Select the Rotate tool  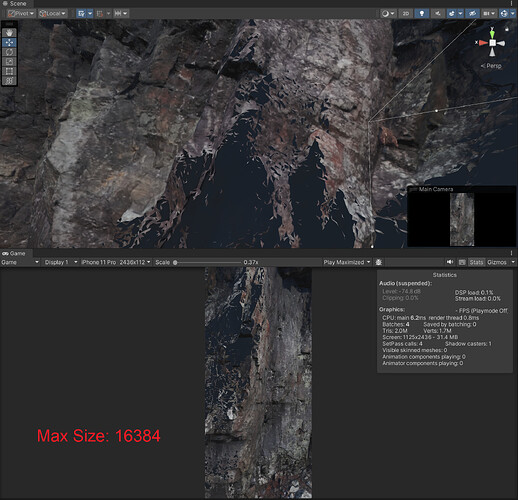(9, 52)
